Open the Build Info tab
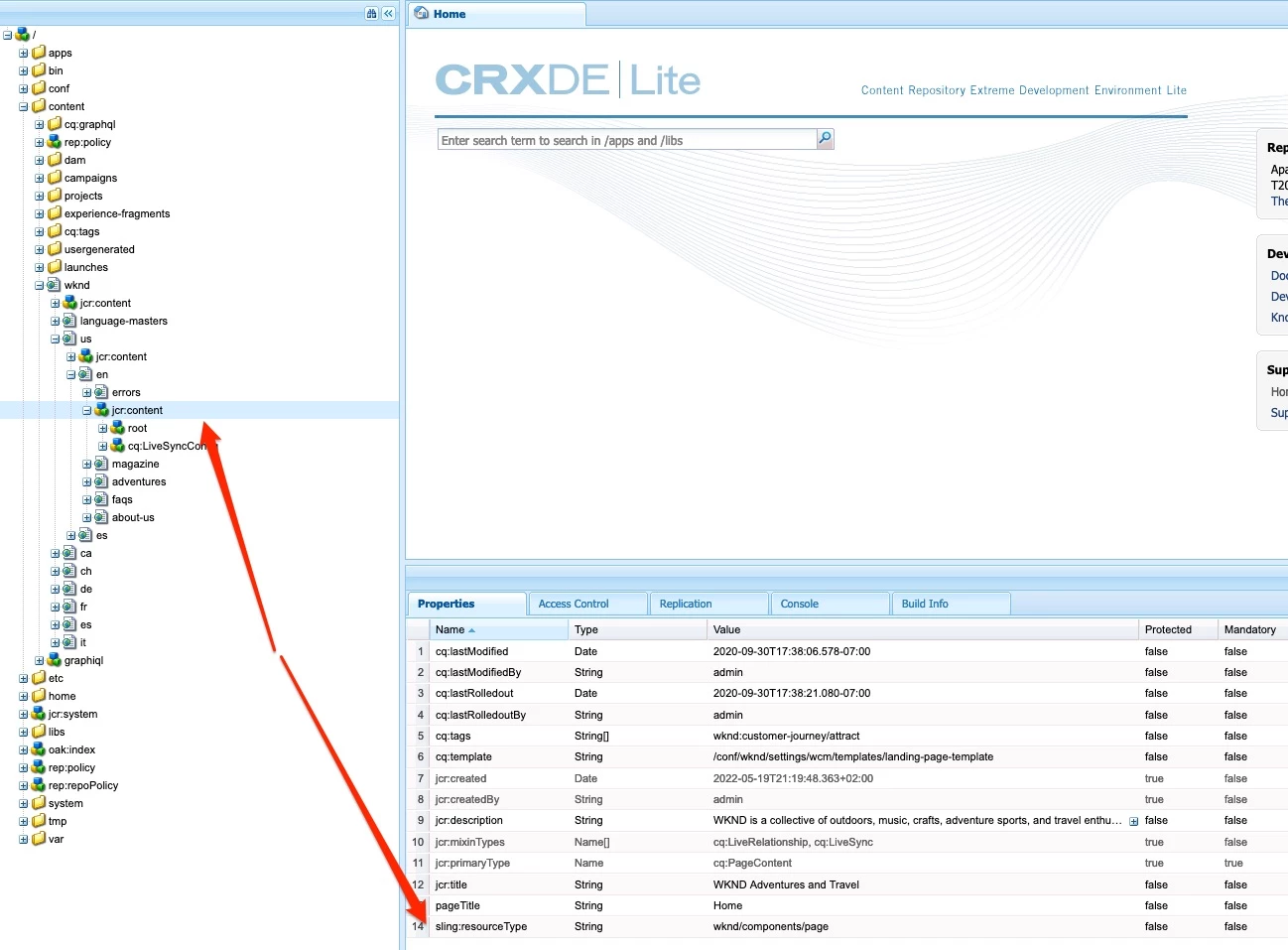 coord(951,604)
